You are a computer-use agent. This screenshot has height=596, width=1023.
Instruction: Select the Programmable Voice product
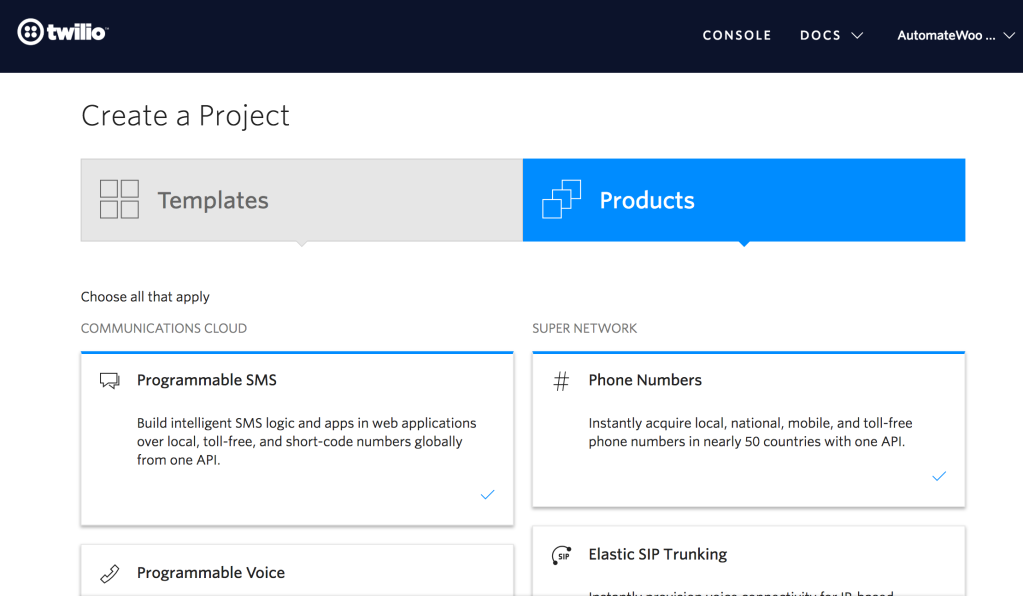[x=297, y=572]
